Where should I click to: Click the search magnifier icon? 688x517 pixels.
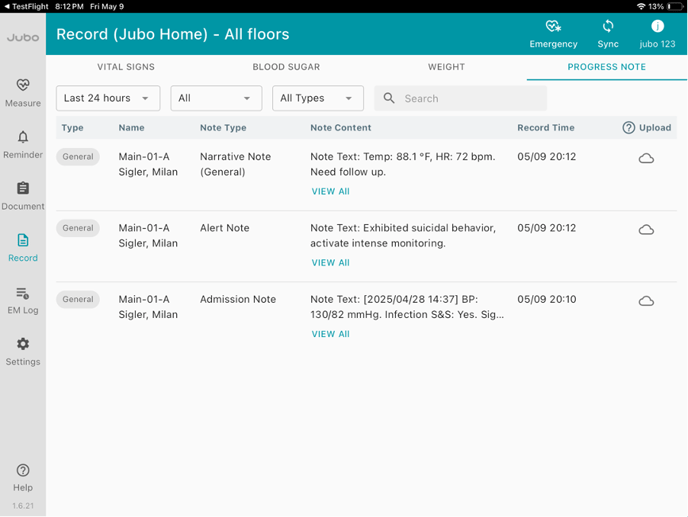click(x=389, y=98)
